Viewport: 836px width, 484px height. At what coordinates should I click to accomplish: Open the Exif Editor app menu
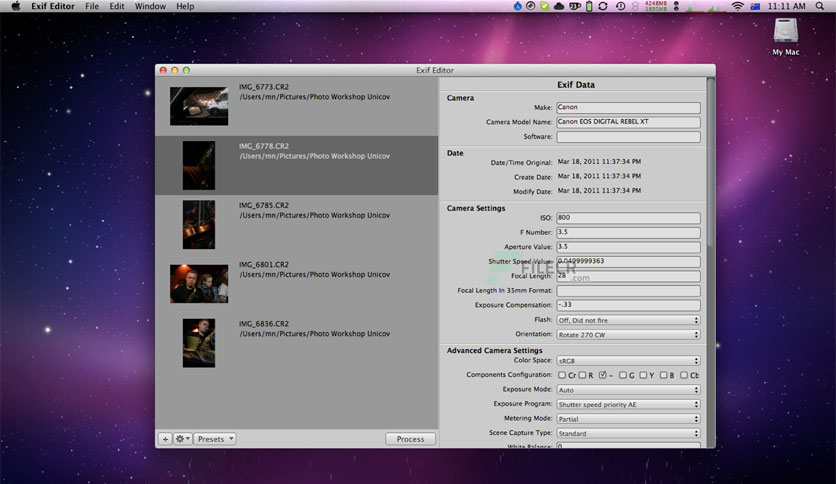[x=52, y=6]
